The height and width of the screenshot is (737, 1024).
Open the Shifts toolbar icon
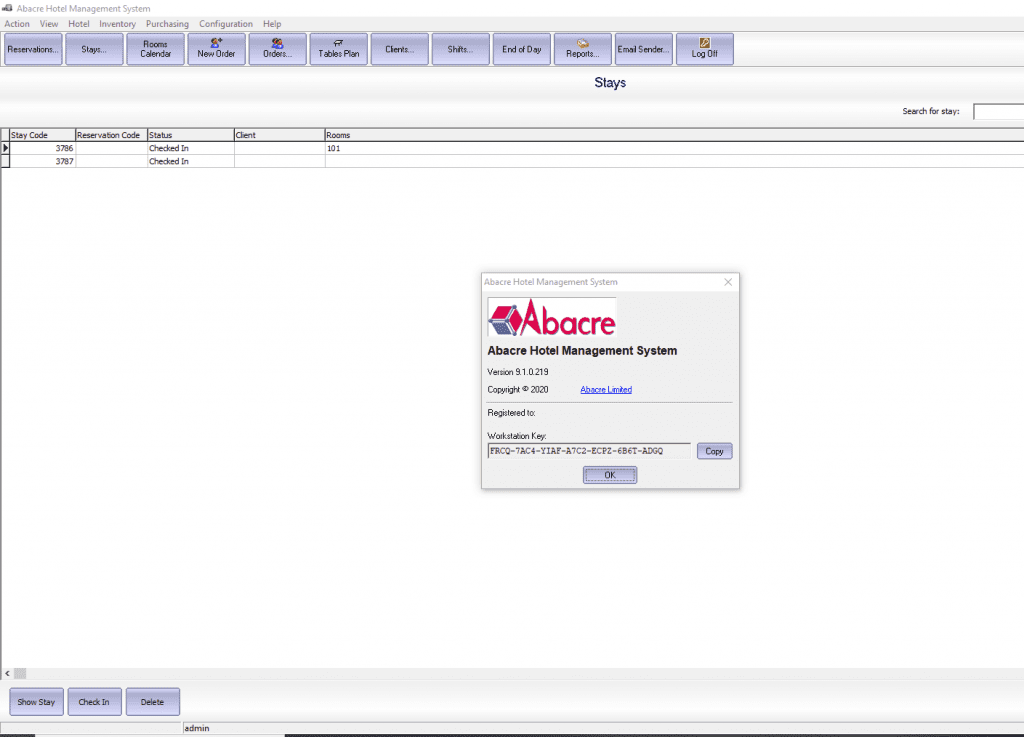[x=460, y=48]
